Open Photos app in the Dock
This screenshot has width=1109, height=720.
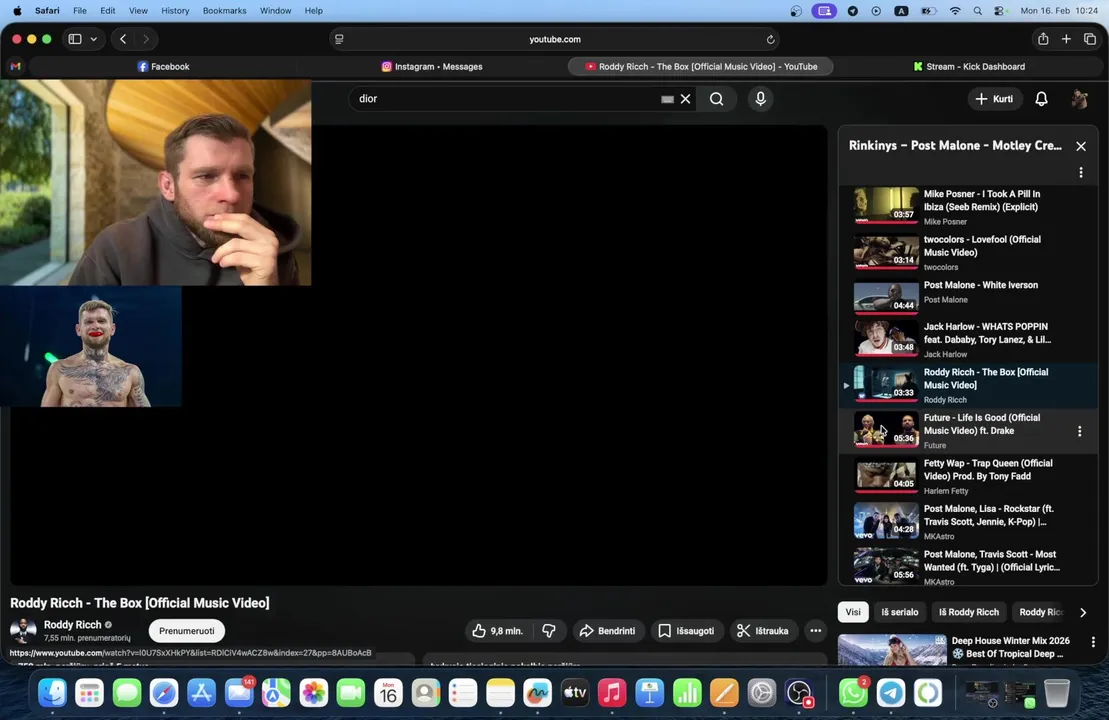tap(313, 693)
